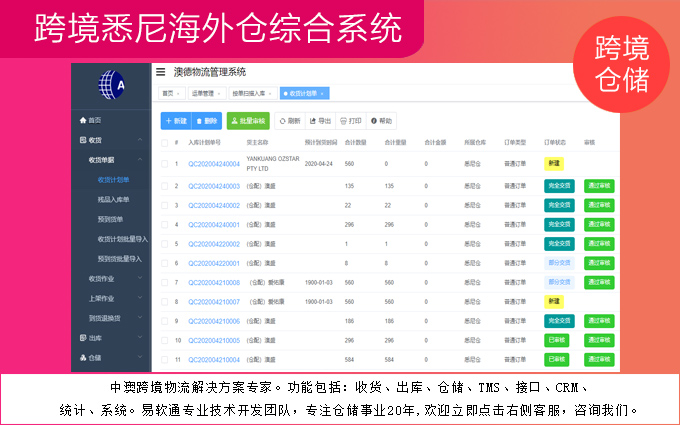Open 帮助 help from the toolbar
The width and height of the screenshot is (680, 425).
(381, 120)
